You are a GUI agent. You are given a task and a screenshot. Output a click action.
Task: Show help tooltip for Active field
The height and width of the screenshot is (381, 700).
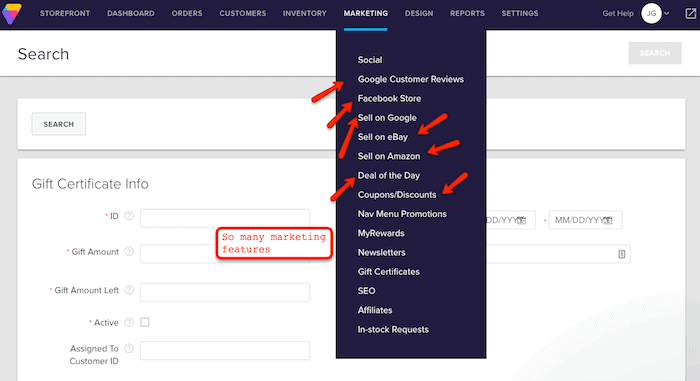point(129,322)
